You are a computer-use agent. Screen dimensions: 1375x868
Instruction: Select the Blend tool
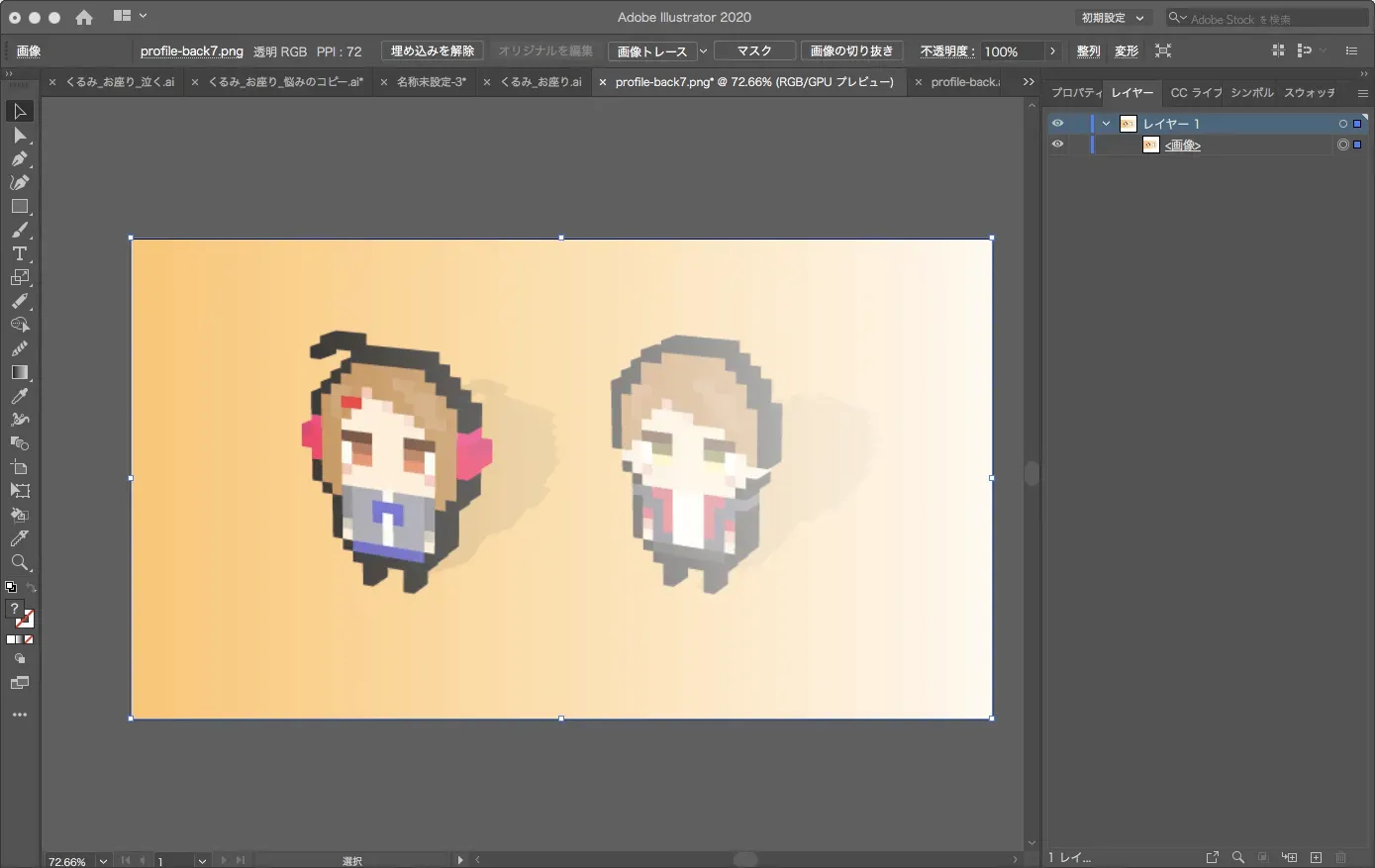[x=19, y=443]
